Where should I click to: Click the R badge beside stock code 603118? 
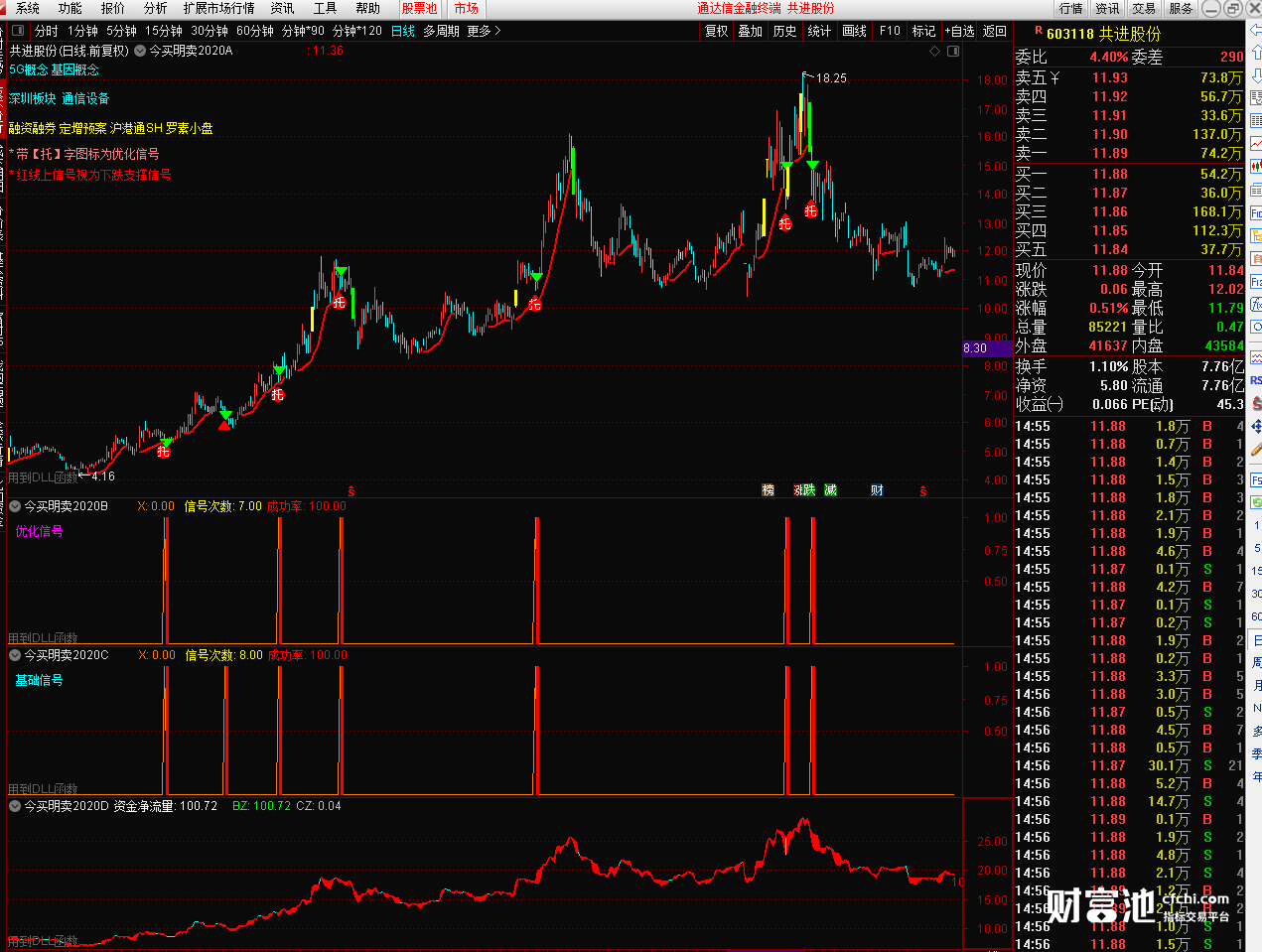(x=1039, y=32)
